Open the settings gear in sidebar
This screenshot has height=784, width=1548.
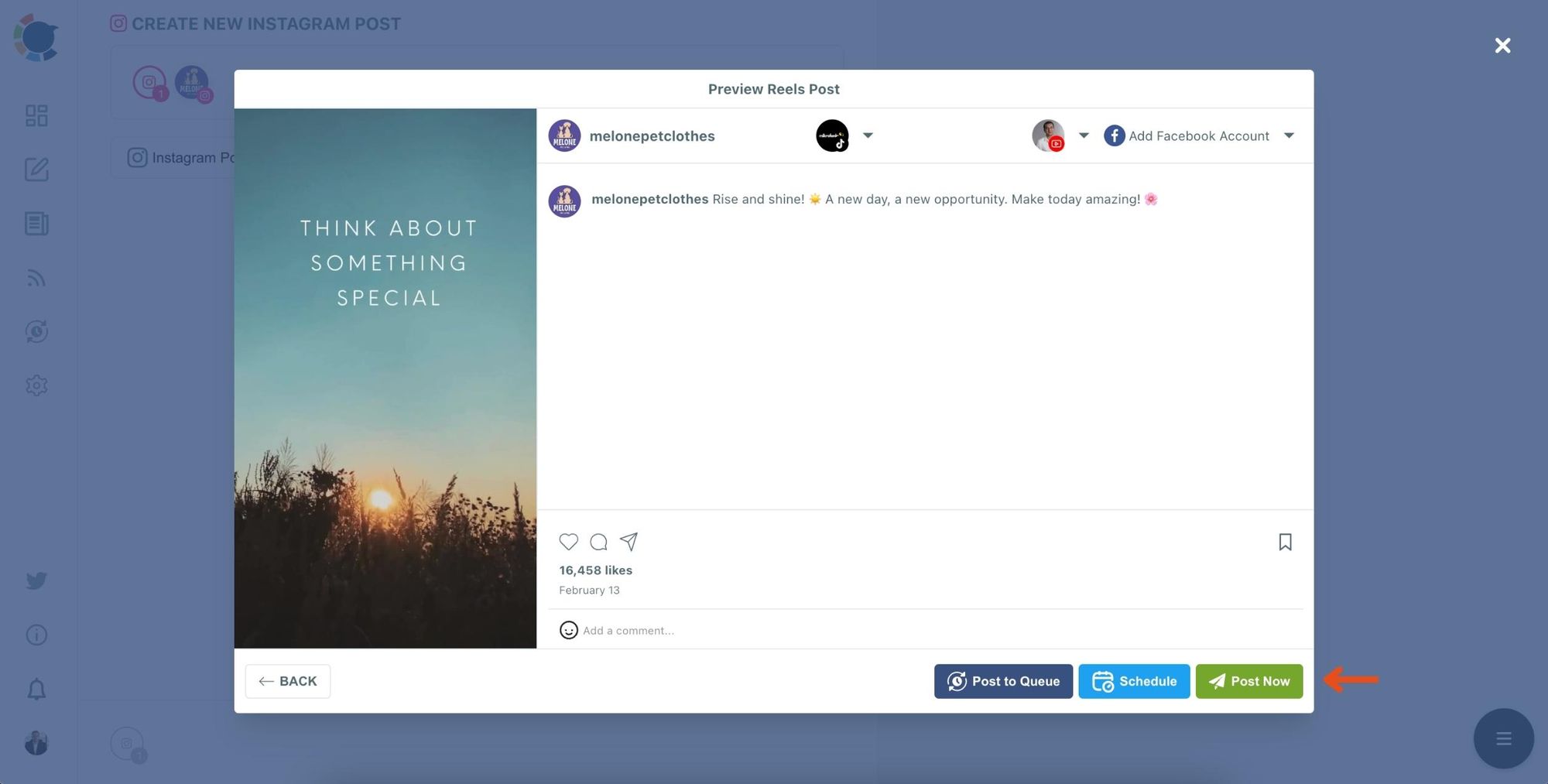tap(36, 385)
